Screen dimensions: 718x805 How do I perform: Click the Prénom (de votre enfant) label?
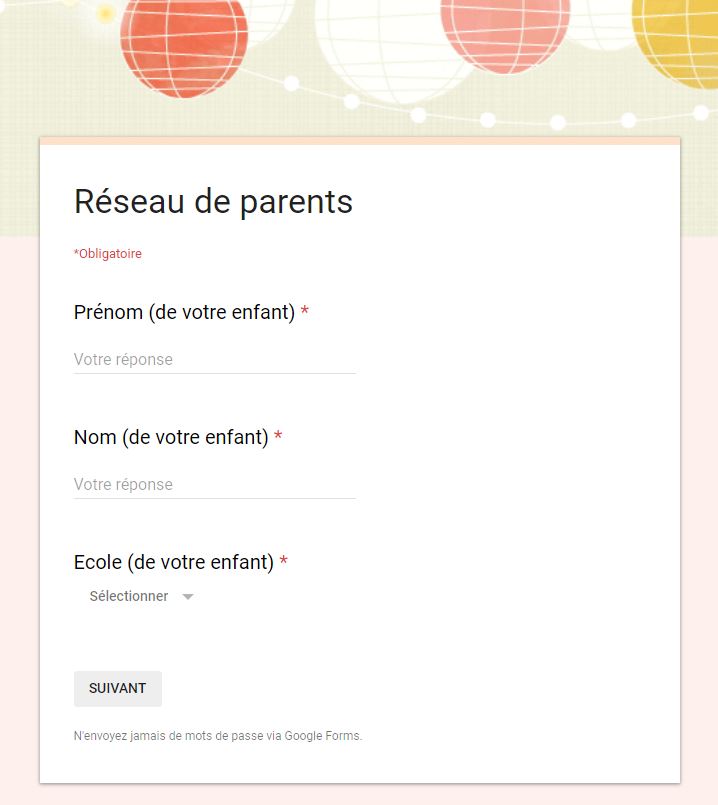point(184,312)
